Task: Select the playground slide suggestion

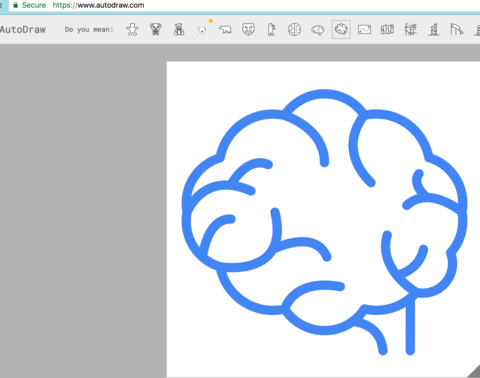Action: point(457,30)
